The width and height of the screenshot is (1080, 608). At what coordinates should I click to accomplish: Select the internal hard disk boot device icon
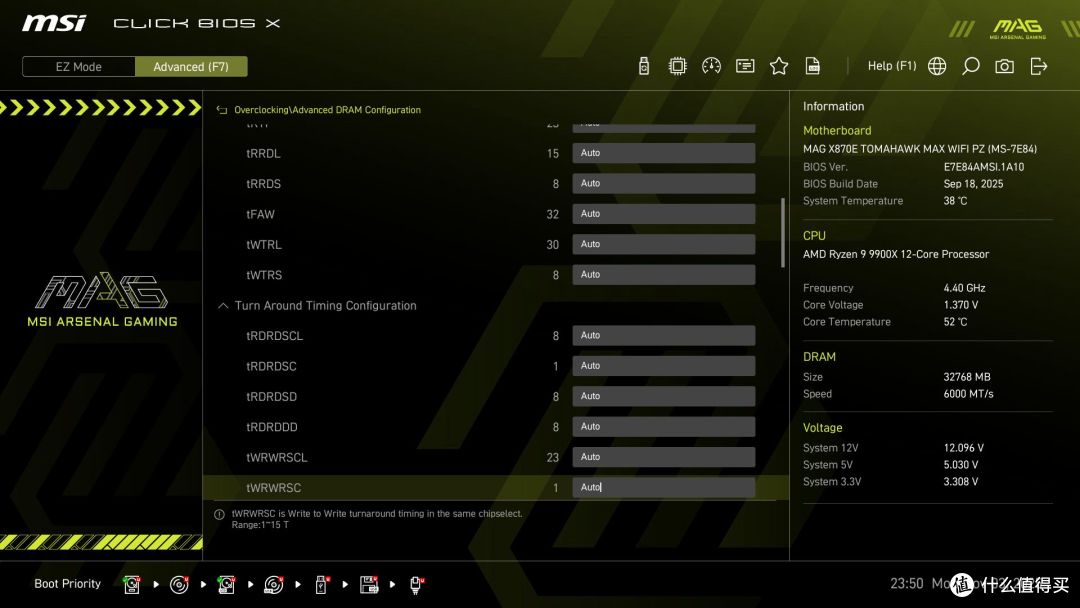(x=132, y=585)
